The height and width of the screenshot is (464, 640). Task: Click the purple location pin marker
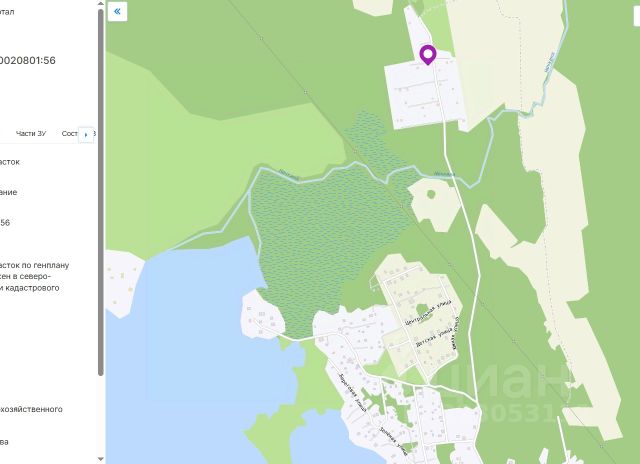coord(428,55)
